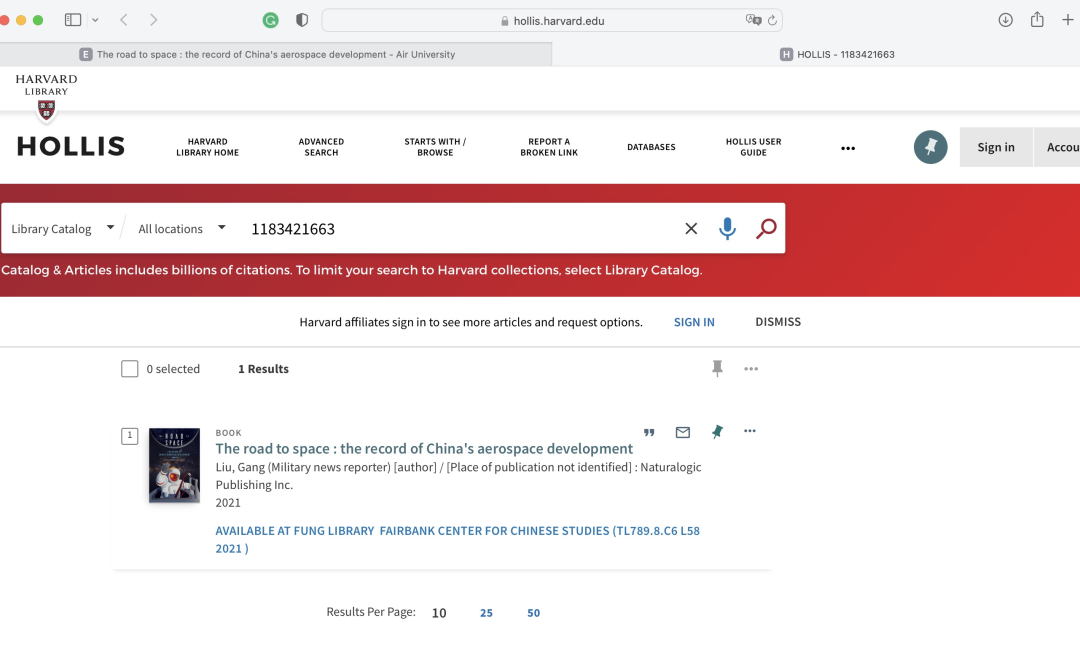Go forward with the right arrow

pos(154,20)
